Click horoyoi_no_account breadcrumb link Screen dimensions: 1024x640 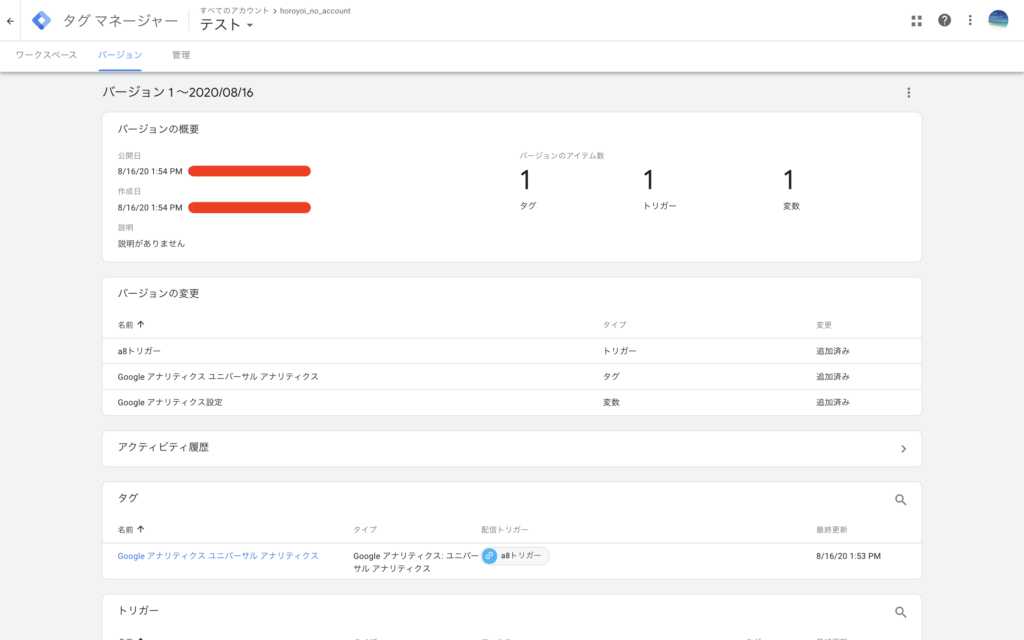315,10
